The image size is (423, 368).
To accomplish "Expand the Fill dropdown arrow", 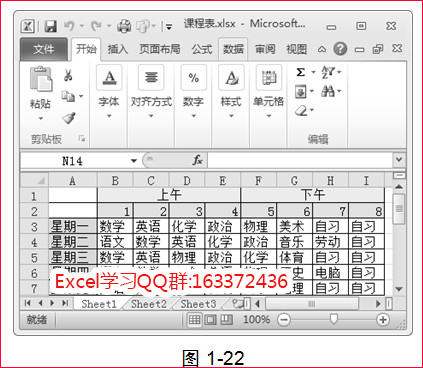I will (312, 91).
